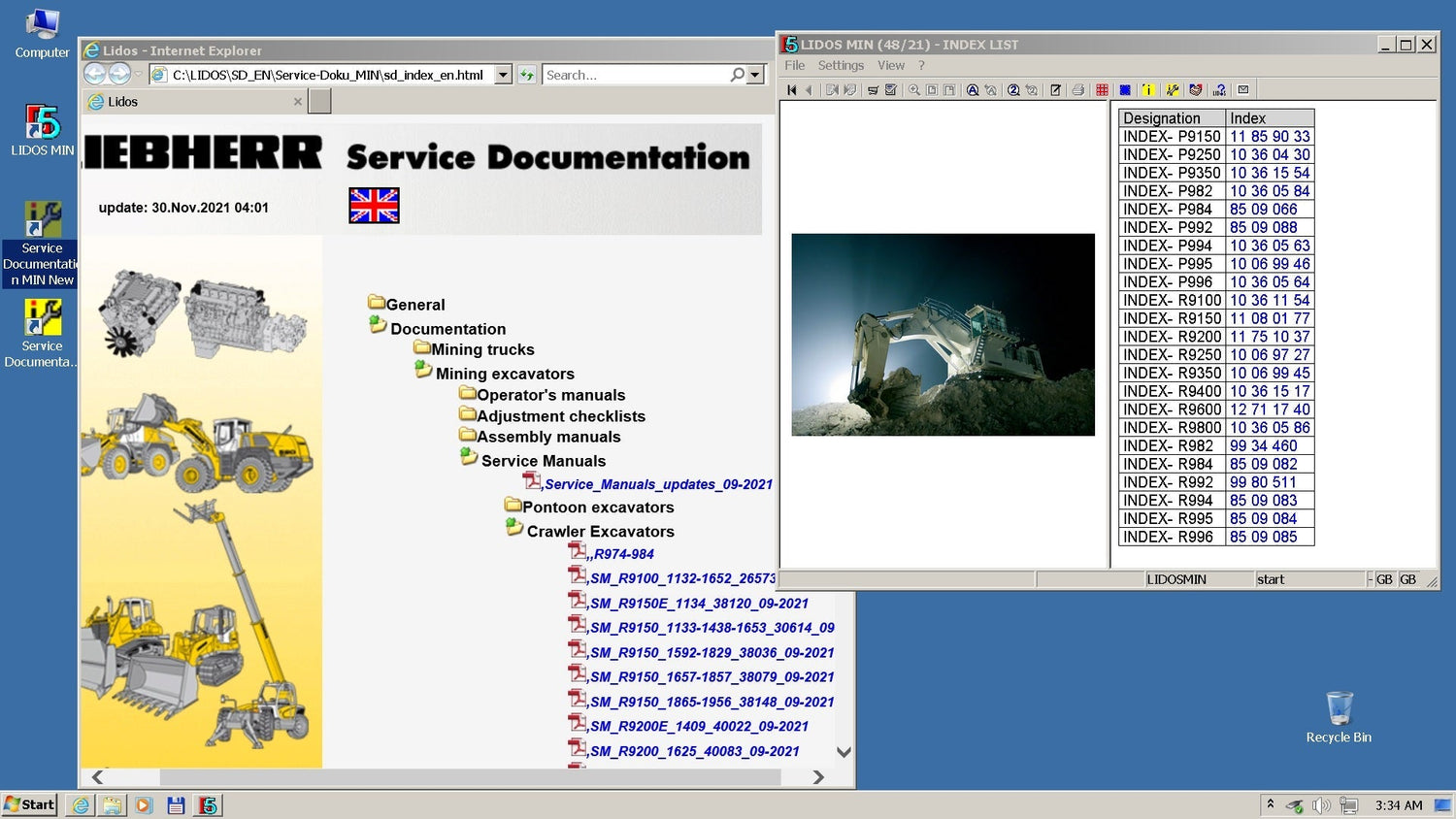Open LIDOS MIN desktop shortcut
The height and width of the screenshot is (819, 1456).
click(43, 130)
